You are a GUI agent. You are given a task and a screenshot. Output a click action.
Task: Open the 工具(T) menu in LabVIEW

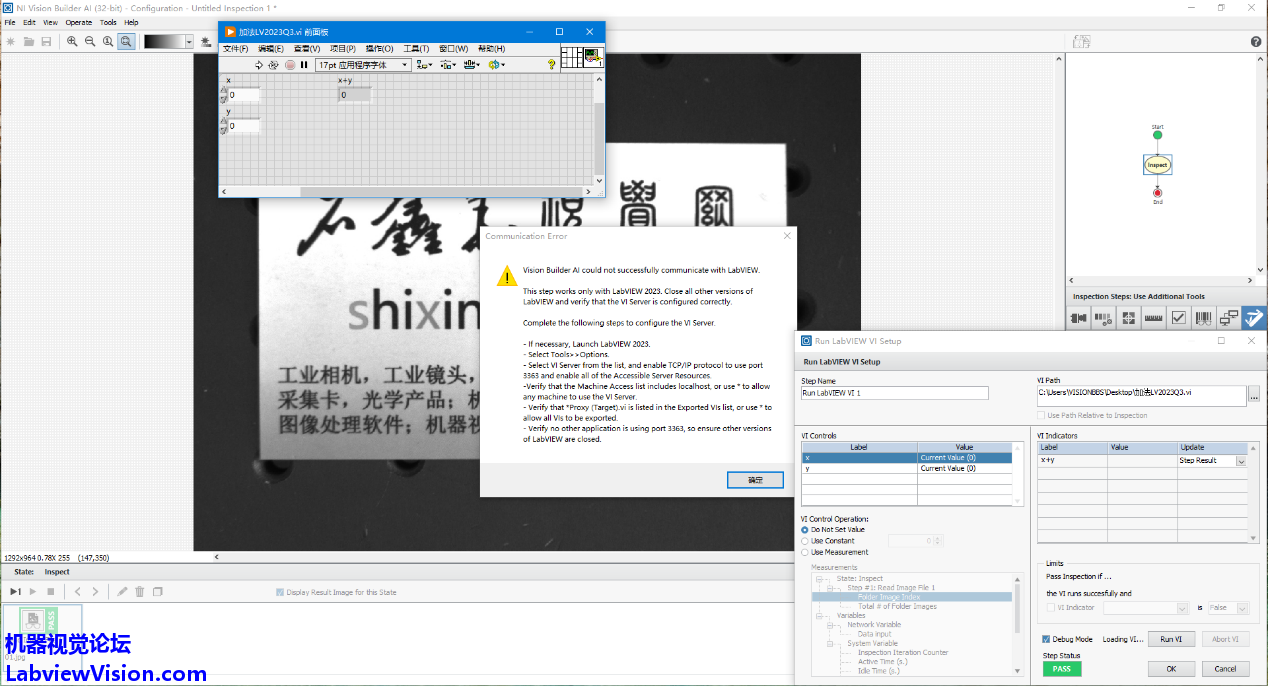pyautogui.click(x=416, y=49)
